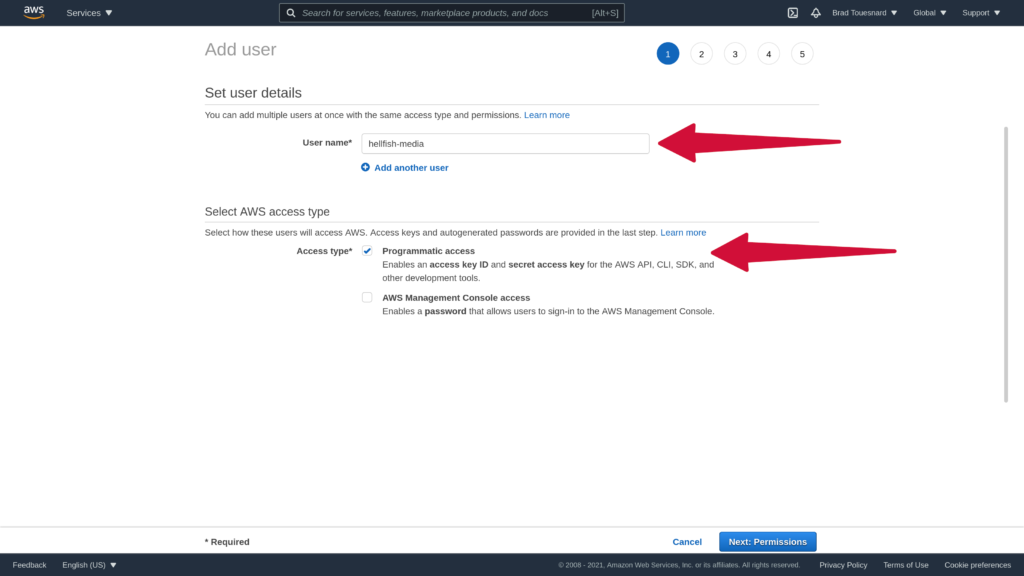Click inside the User name input field
Image resolution: width=1024 pixels, height=576 pixels.
click(x=505, y=143)
